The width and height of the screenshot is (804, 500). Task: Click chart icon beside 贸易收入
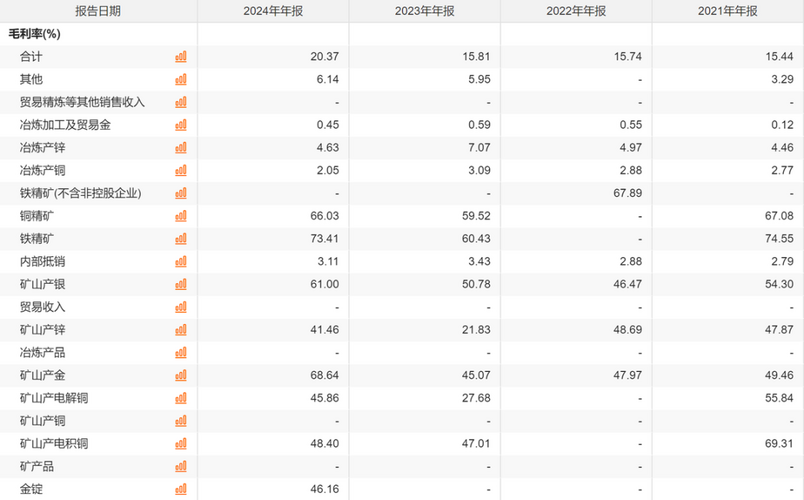(x=180, y=307)
